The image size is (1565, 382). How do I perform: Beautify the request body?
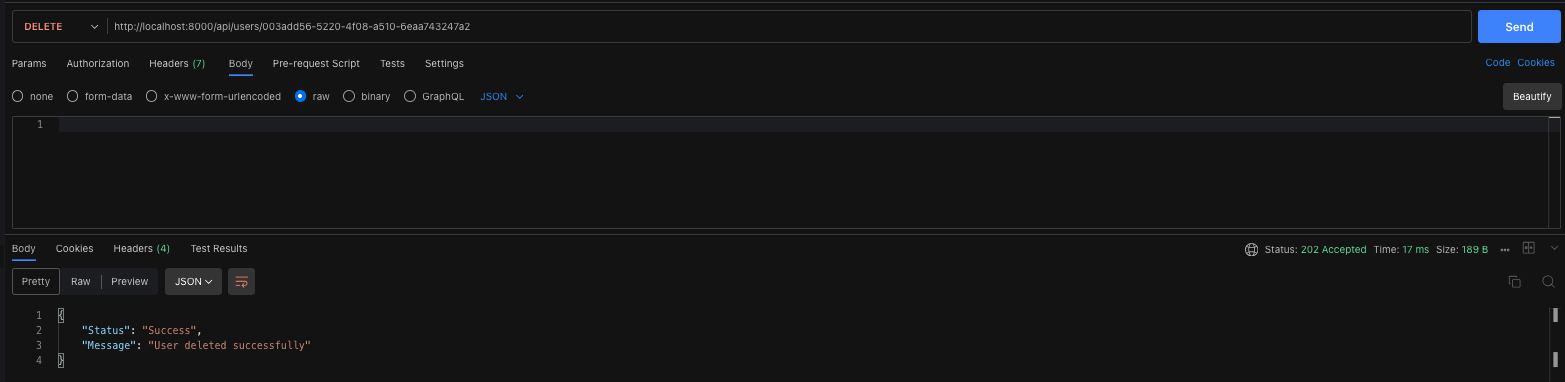pyautogui.click(x=1531, y=97)
